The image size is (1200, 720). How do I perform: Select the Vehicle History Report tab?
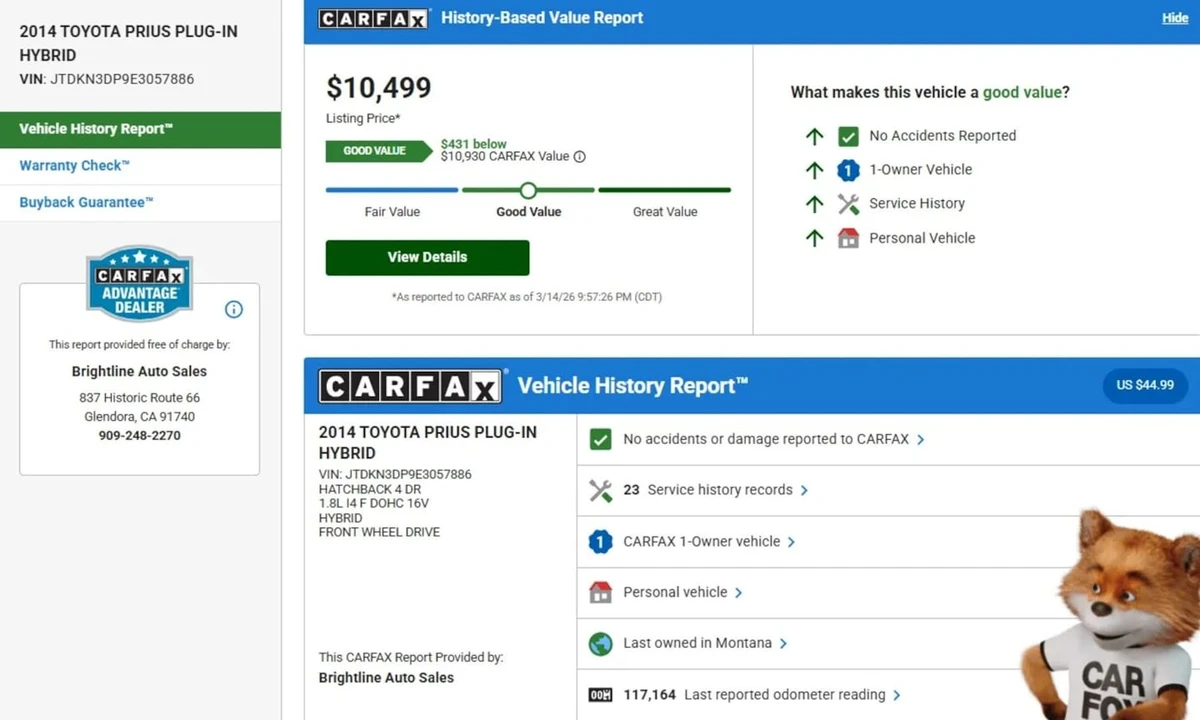[x=140, y=129]
